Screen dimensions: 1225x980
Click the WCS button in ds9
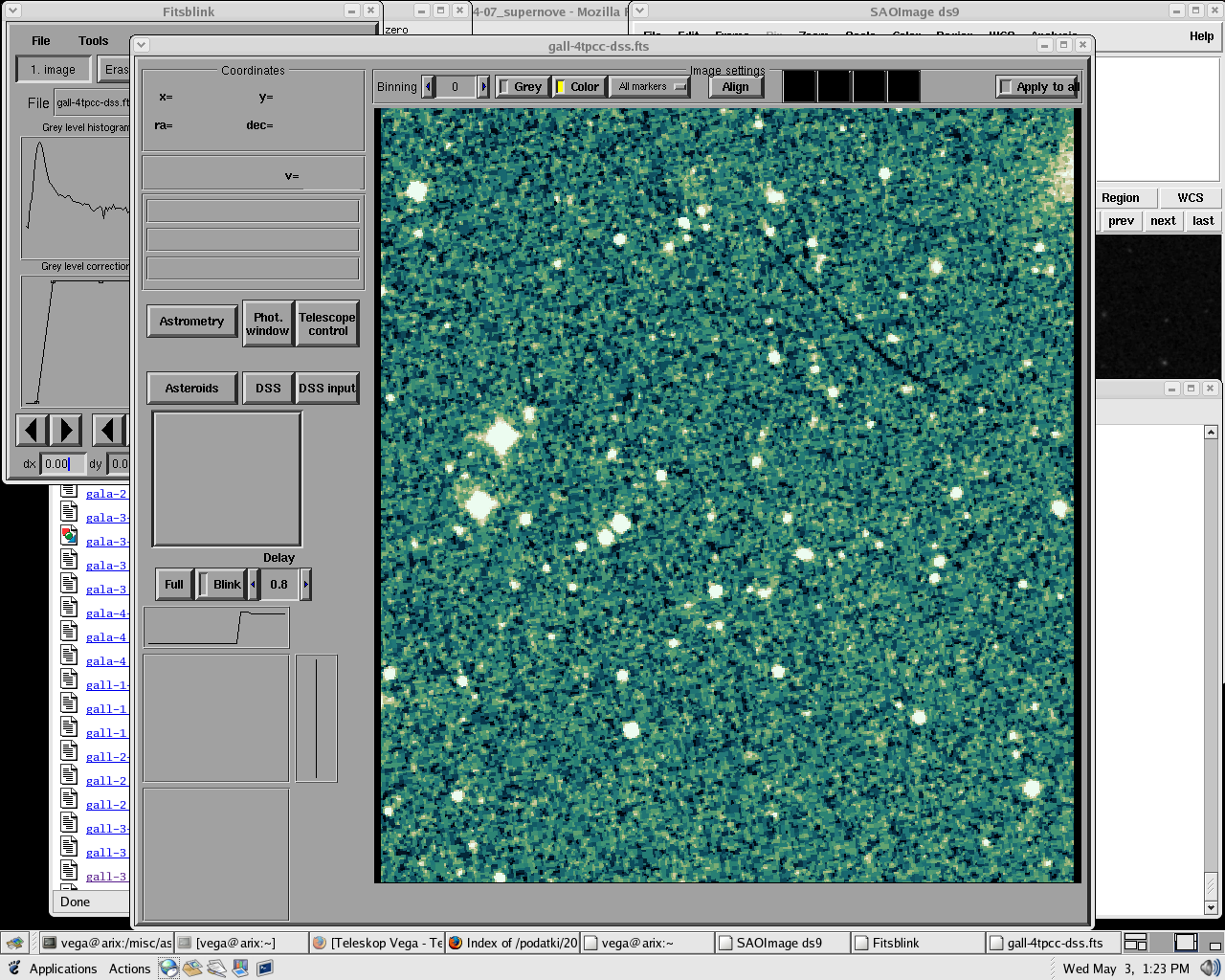click(x=1191, y=198)
